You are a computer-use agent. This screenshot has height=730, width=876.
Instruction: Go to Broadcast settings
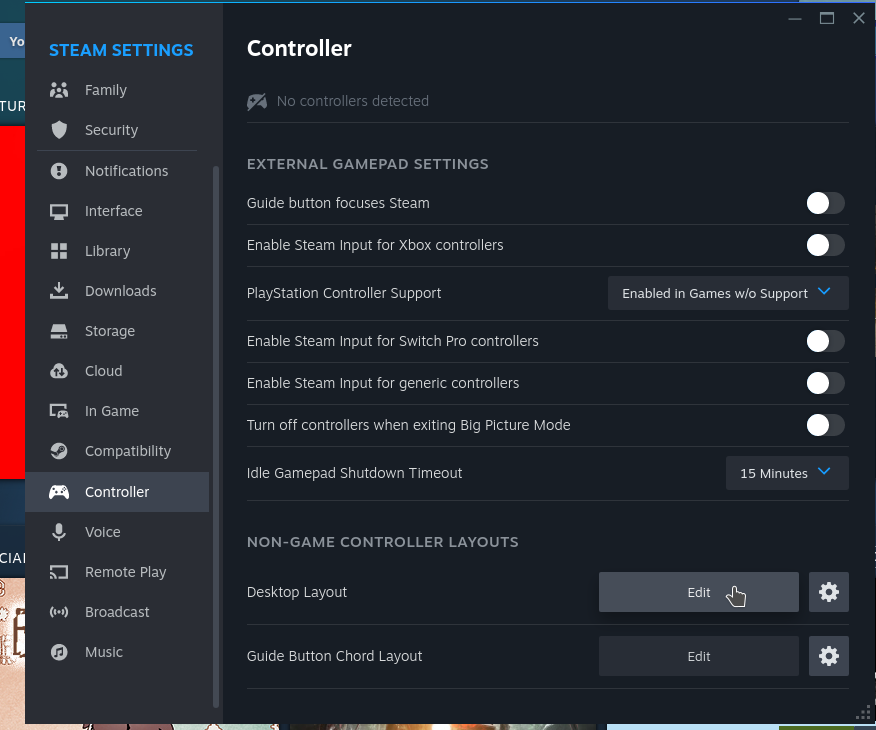[117, 612]
